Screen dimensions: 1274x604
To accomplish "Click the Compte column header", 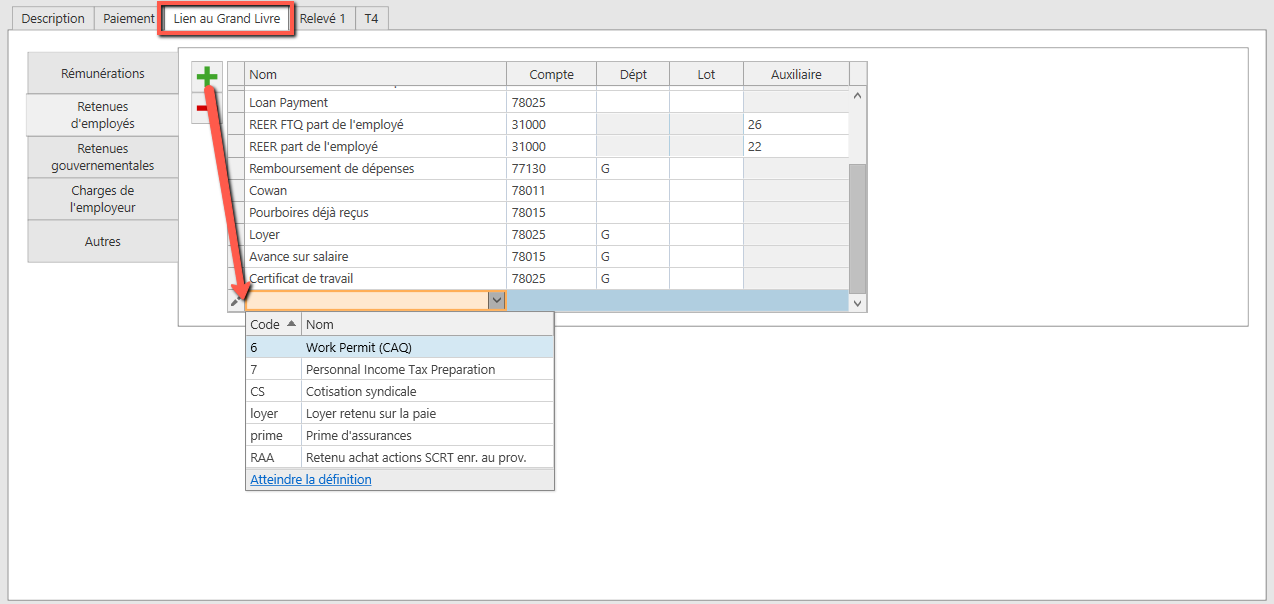I will (552, 74).
